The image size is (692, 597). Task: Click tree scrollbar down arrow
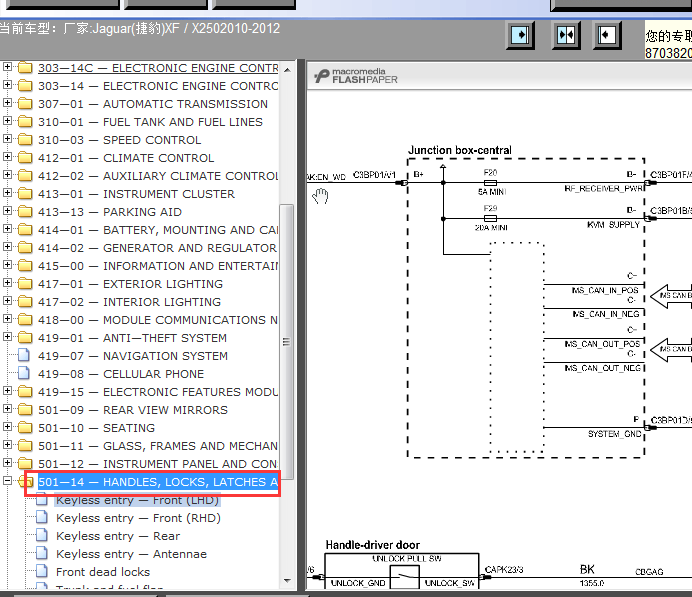287,581
